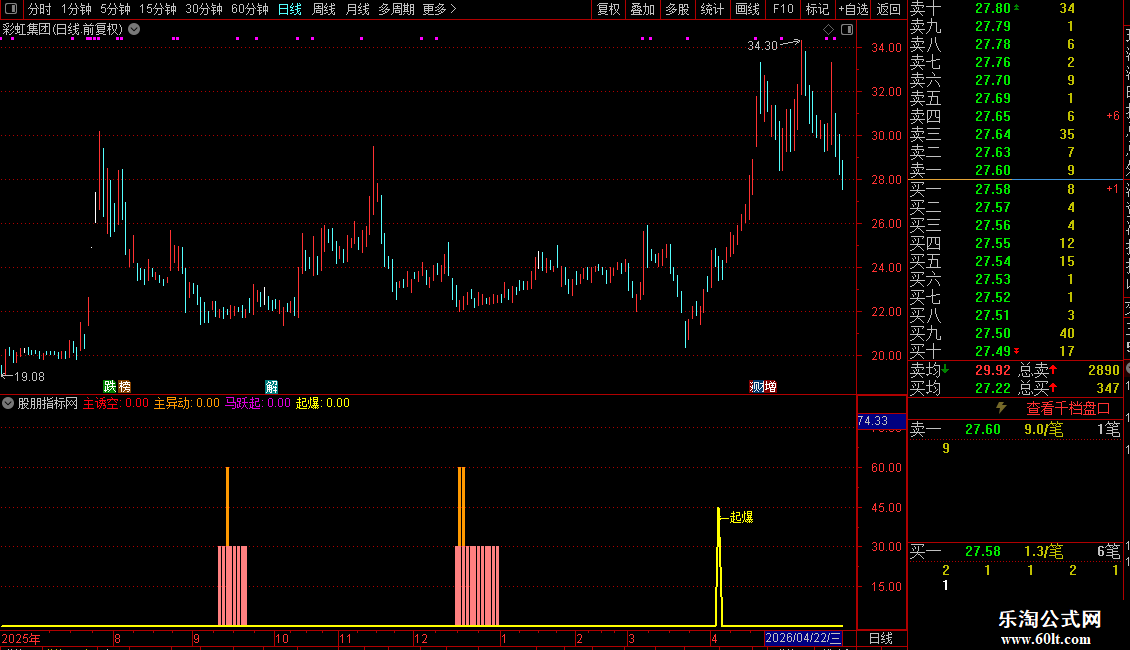Add stock via +自选 button
The width and height of the screenshot is (1130, 650).
853,9
